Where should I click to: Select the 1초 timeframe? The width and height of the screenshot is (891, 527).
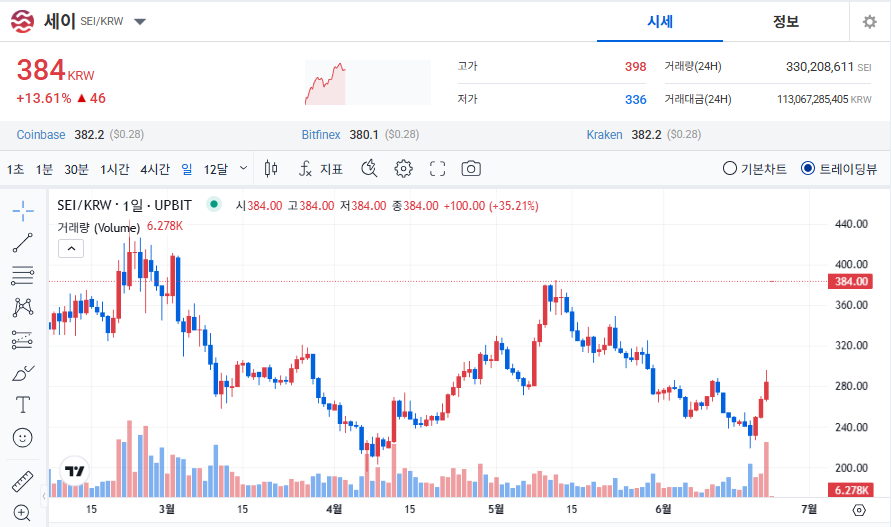coord(15,169)
